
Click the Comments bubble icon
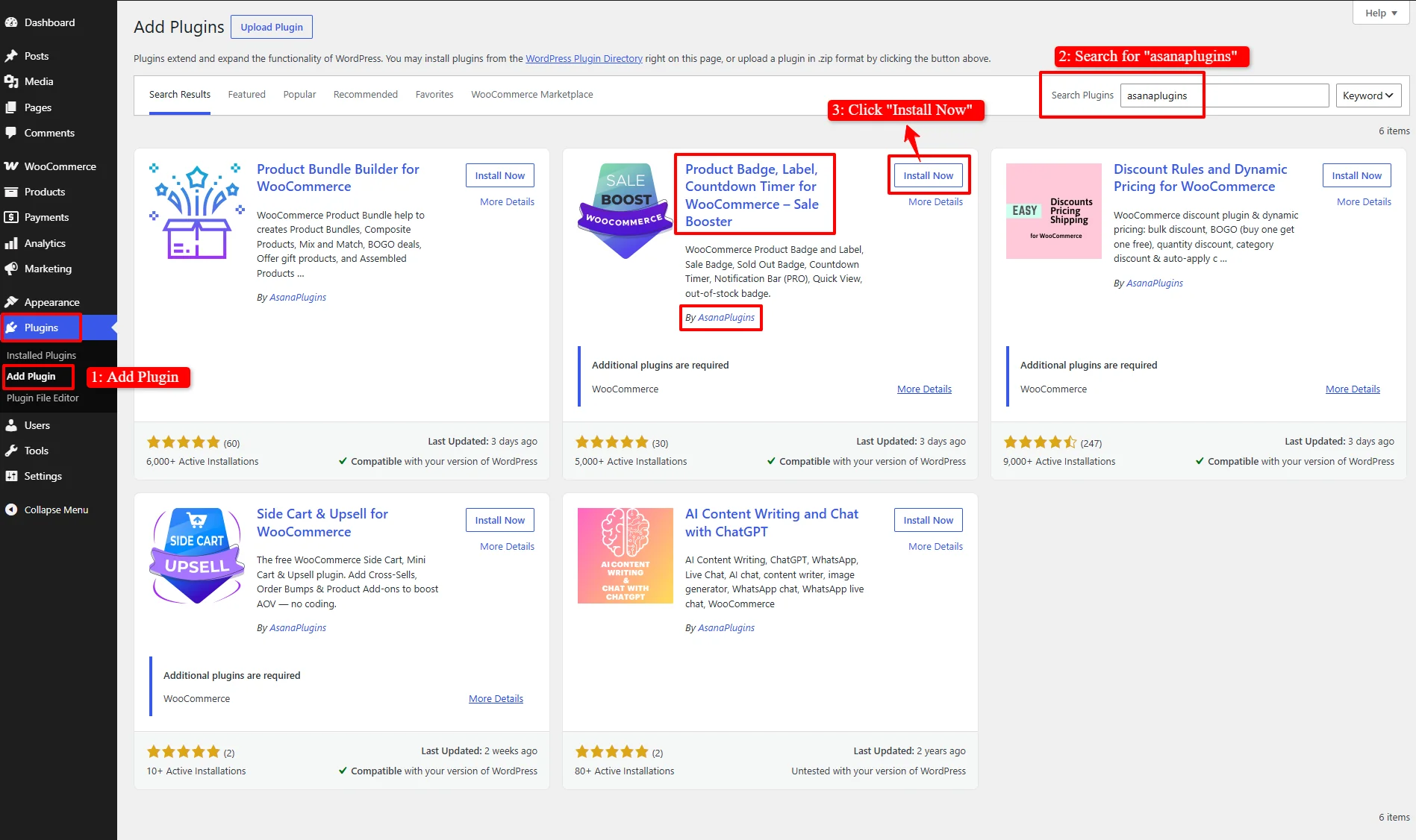pos(11,133)
